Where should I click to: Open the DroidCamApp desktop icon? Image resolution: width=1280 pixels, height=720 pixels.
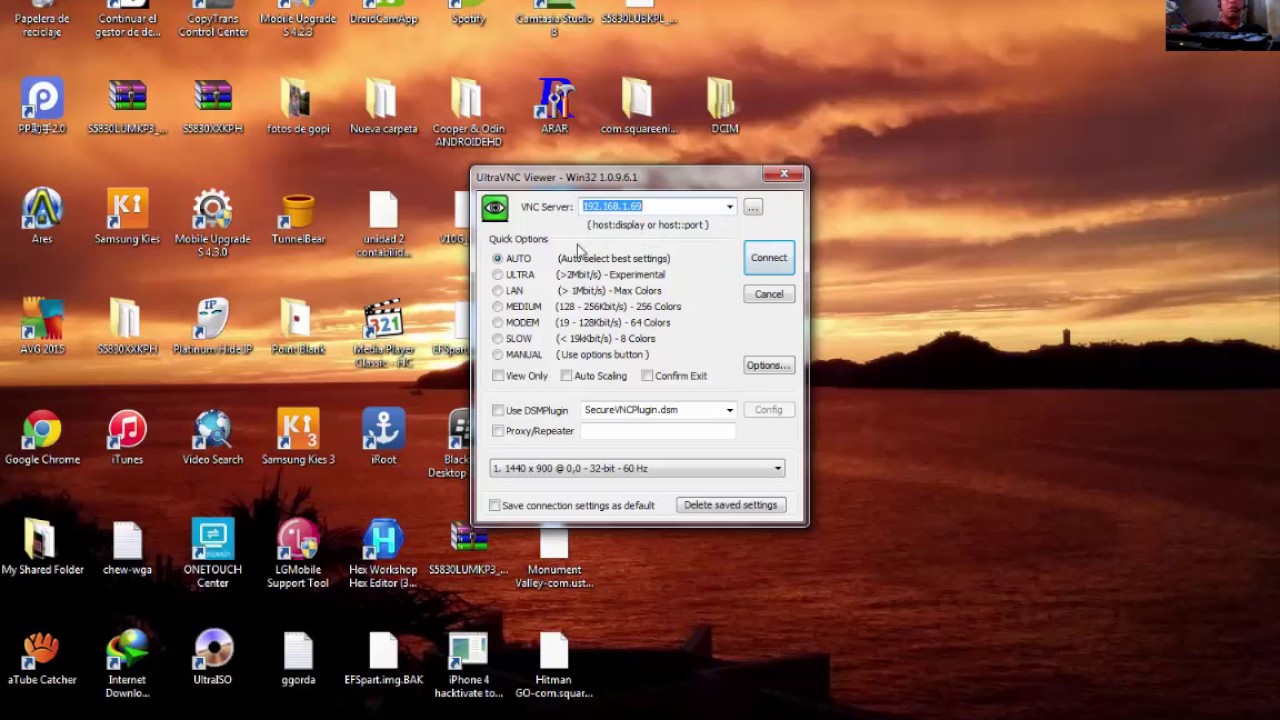click(384, 12)
